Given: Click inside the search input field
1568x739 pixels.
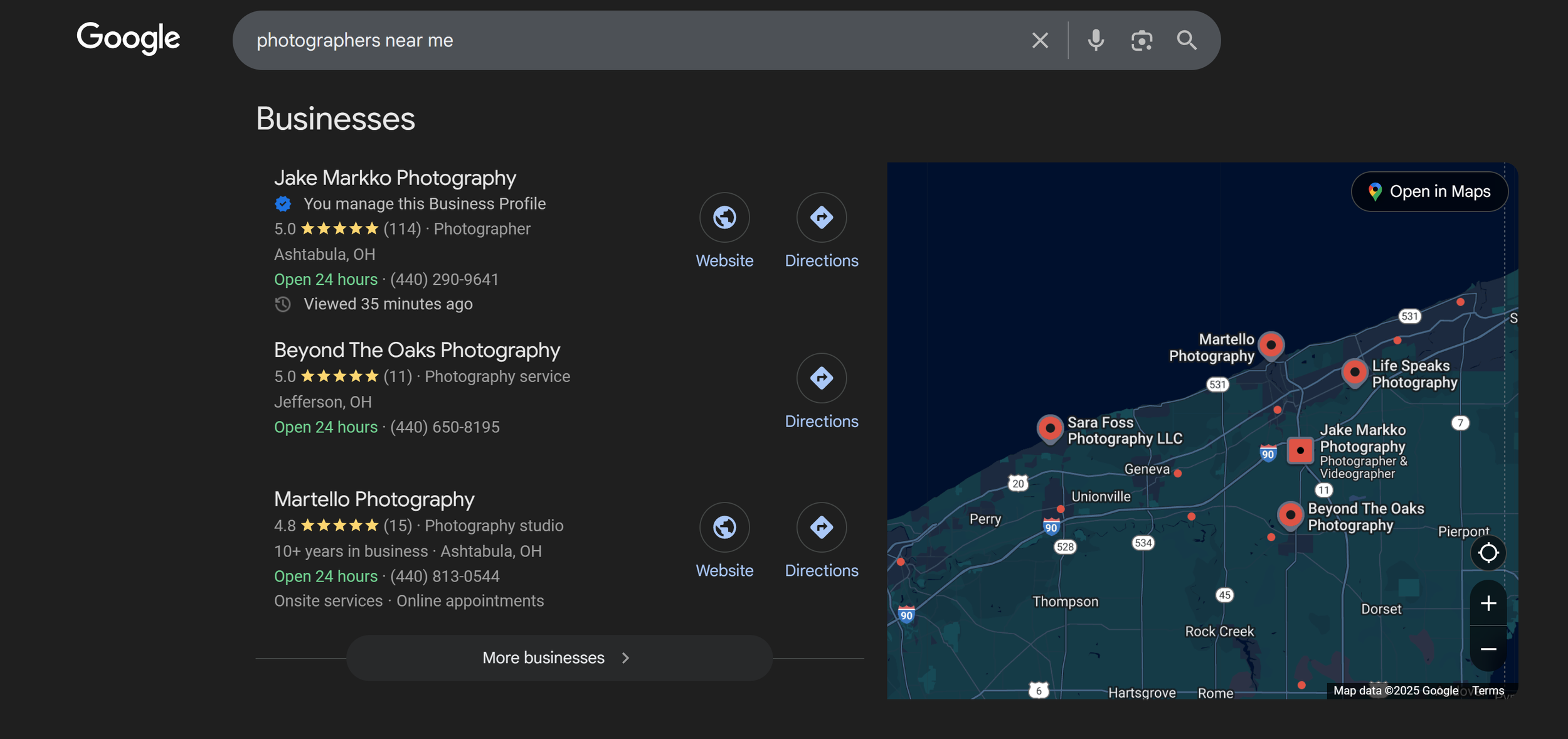Looking at the screenshot, I should point(627,40).
